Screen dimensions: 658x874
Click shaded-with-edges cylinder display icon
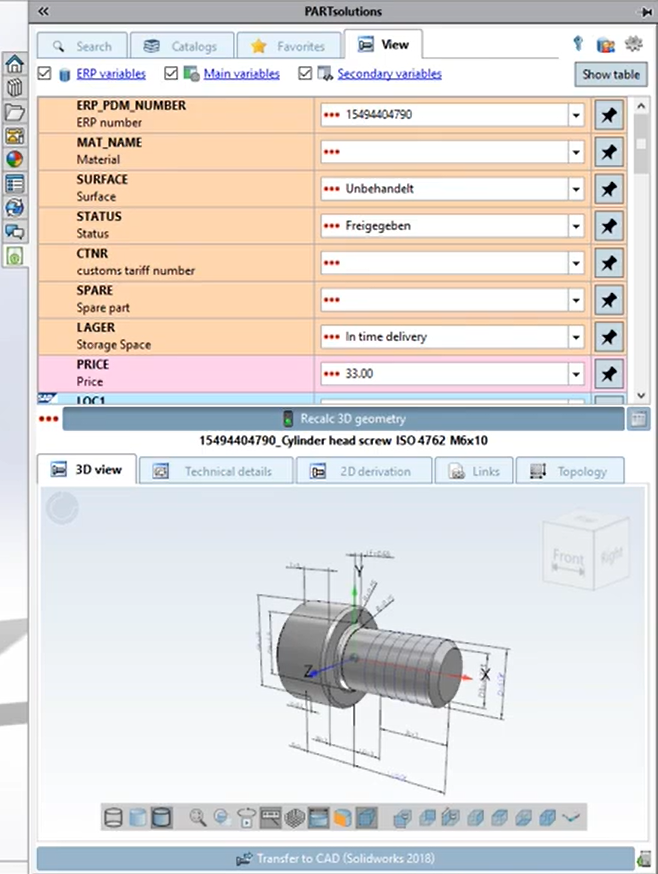pyautogui.click(x=162, y=818)
